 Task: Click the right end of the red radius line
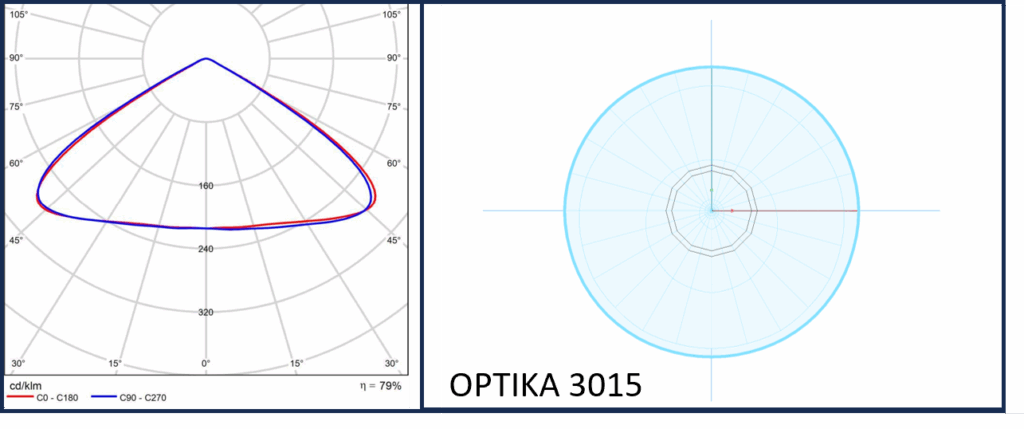tap(857, 211)
